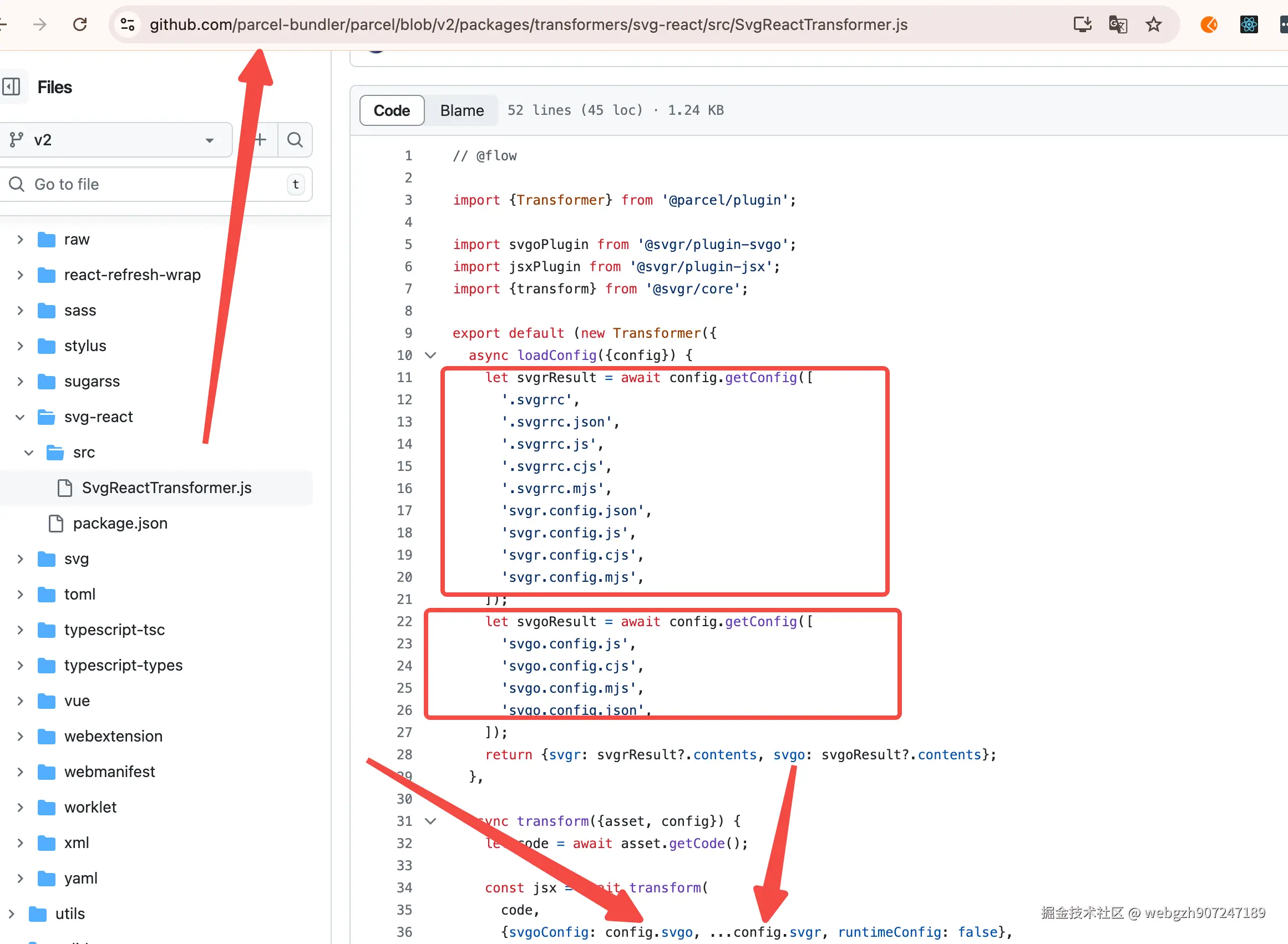
Task: Collapse the Files side panel icon
Action: pyautogui.click(x=12, y=87)
